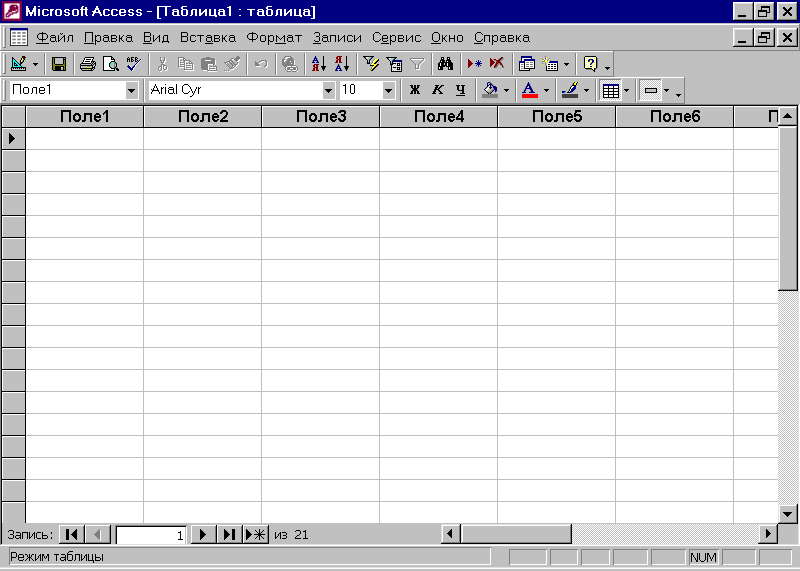The width and height of the screenshot is (800, 571).
Task: Go to next record navigation button
Action: pos(203,534)
